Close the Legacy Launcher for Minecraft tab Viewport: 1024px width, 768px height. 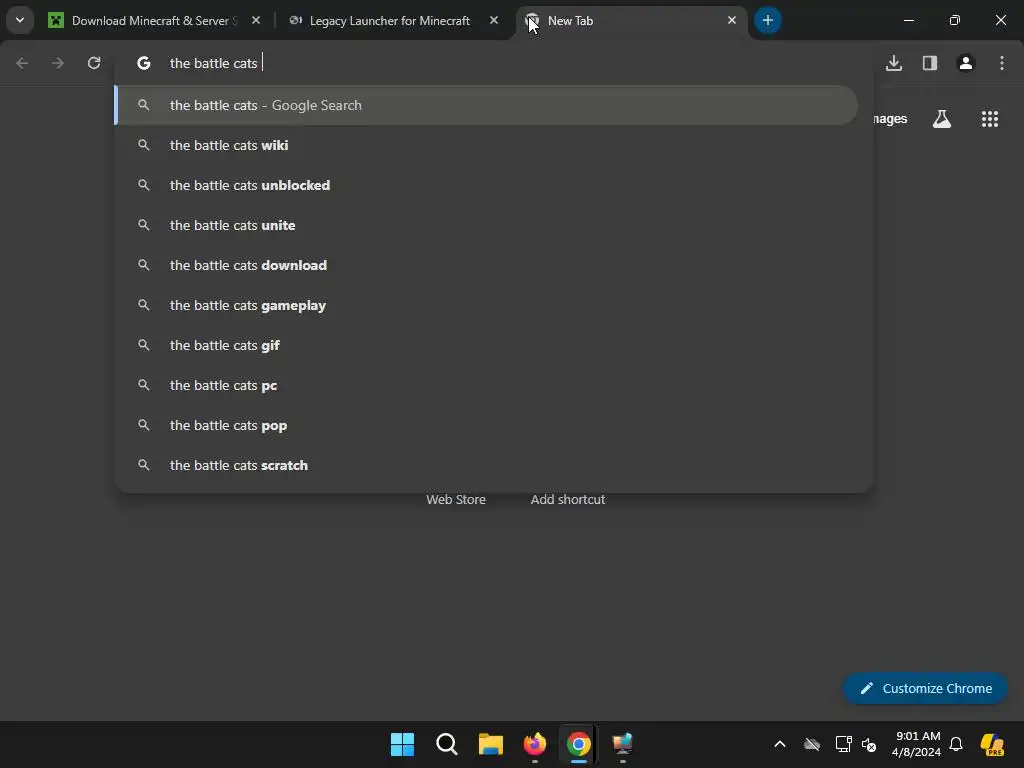click(494, 20)
